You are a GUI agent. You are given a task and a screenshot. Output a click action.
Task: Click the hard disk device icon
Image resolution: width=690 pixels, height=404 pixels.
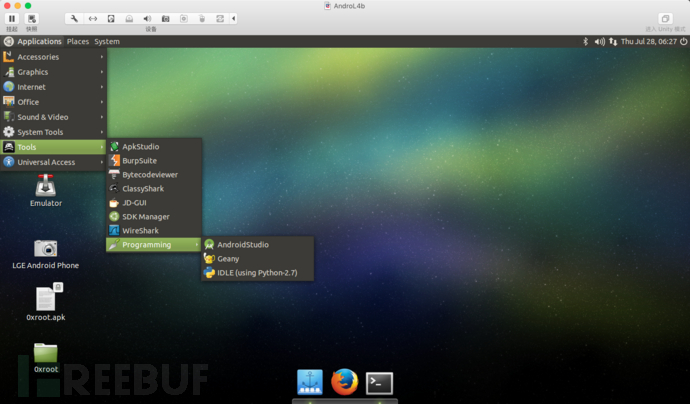click(x=111, y=18)
